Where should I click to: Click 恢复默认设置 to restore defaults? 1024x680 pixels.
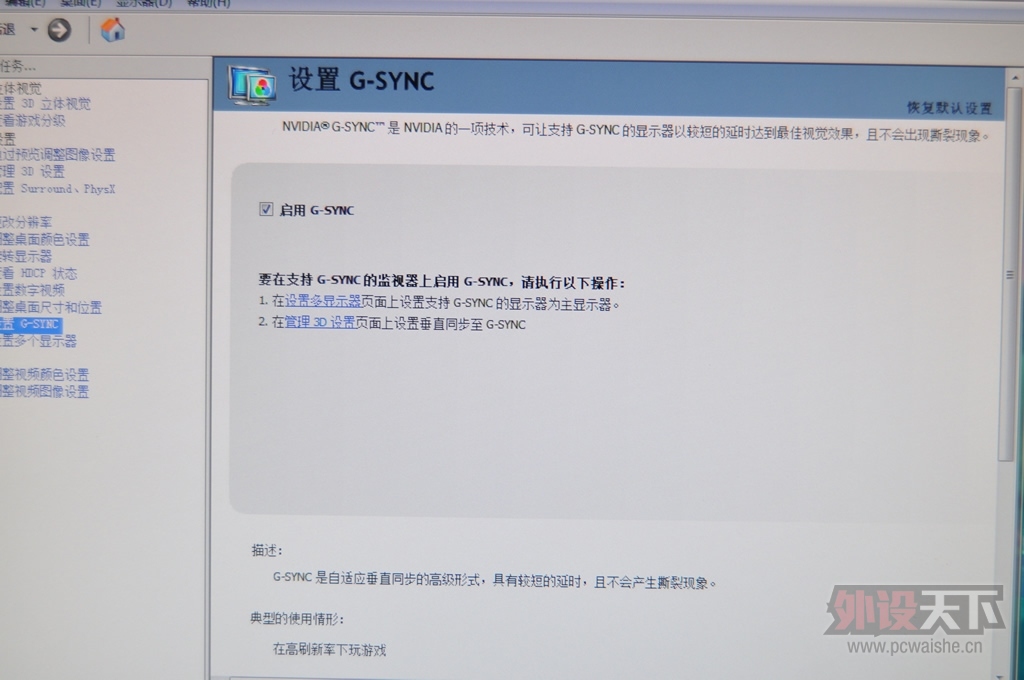point(949,108)
